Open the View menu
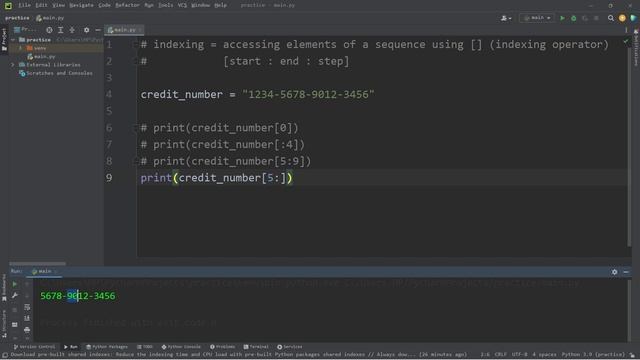The image size is (640, 360). pos(58,5)
